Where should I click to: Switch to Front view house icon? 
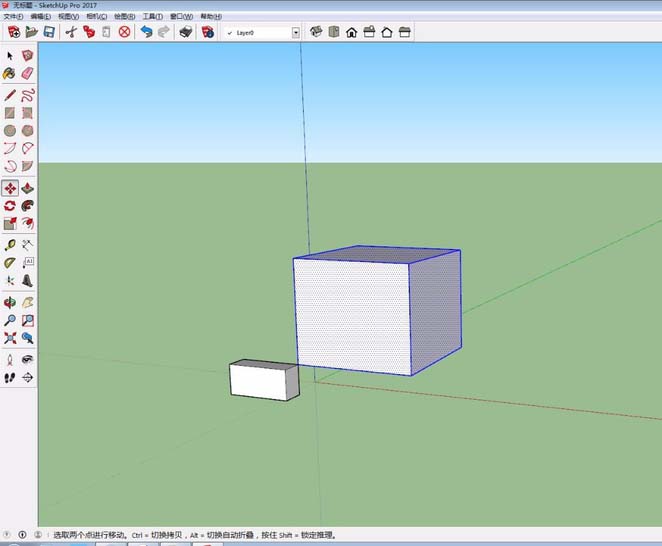351,32
